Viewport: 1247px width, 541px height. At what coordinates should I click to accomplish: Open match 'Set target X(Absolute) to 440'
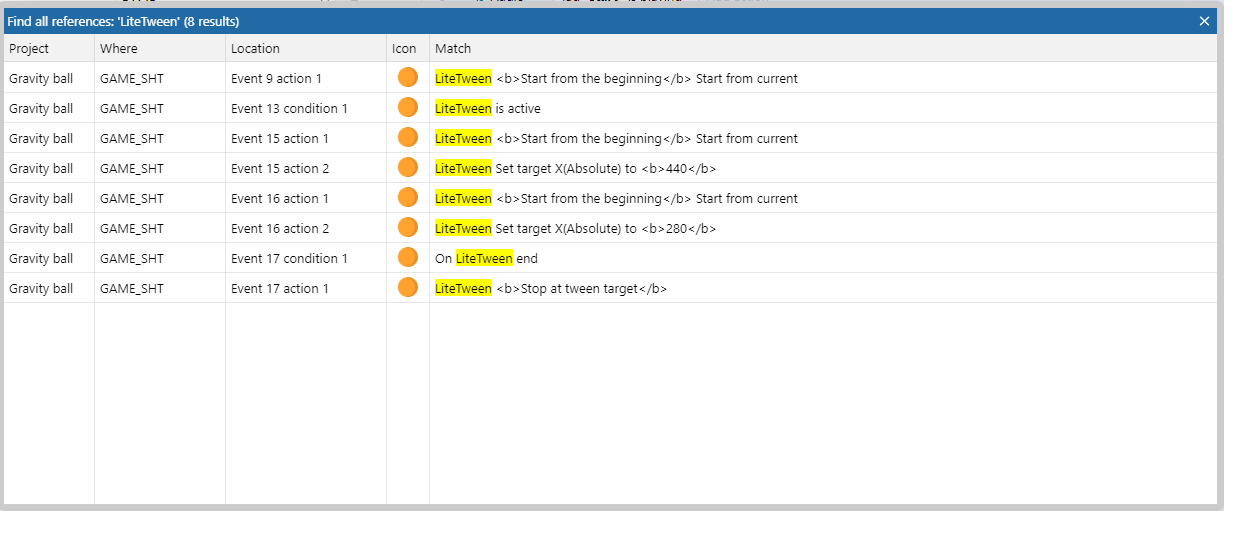(x=575, y=168)
